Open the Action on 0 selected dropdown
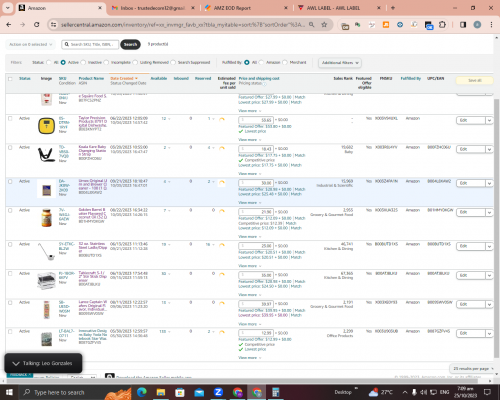This screenshot has height=400, width=500. click(x=30, y=44)
